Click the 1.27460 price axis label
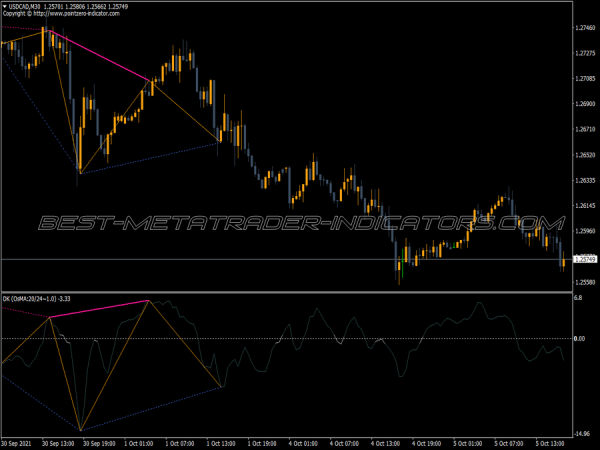This screenshot has width=600, height=450. pos(585,28)
